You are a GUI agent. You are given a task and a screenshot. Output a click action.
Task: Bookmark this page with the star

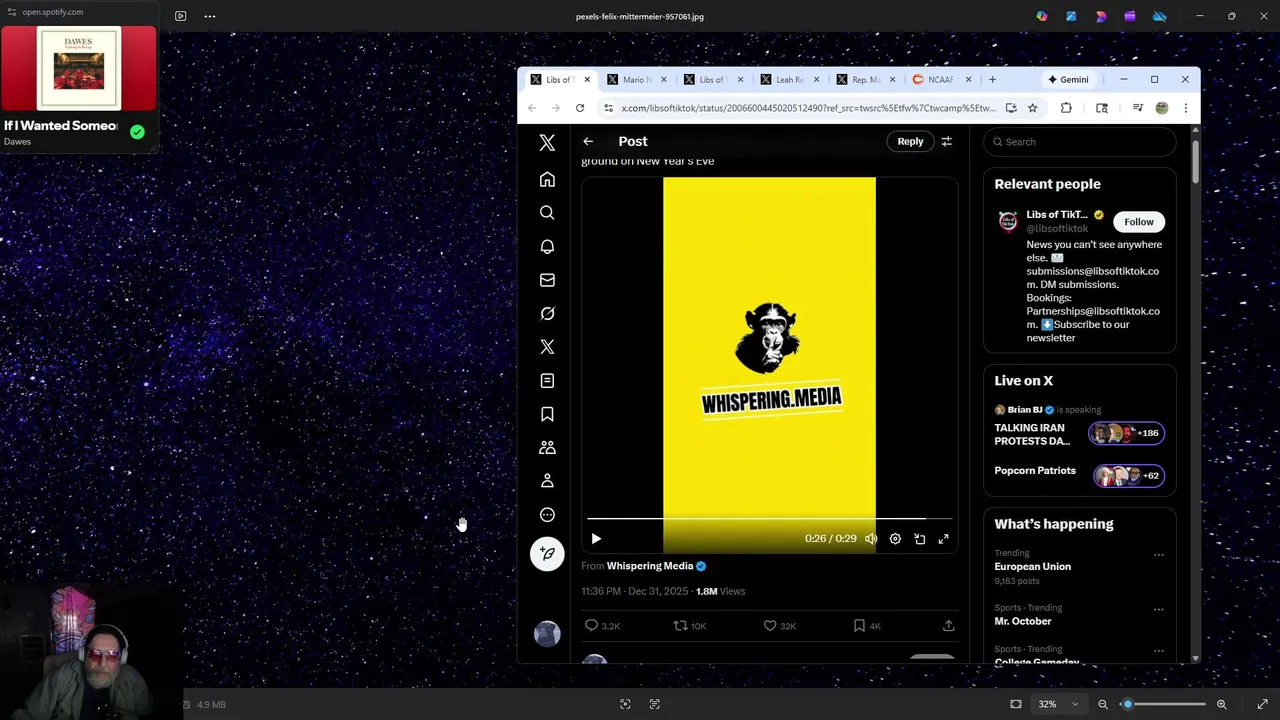tap(1032, 108)
